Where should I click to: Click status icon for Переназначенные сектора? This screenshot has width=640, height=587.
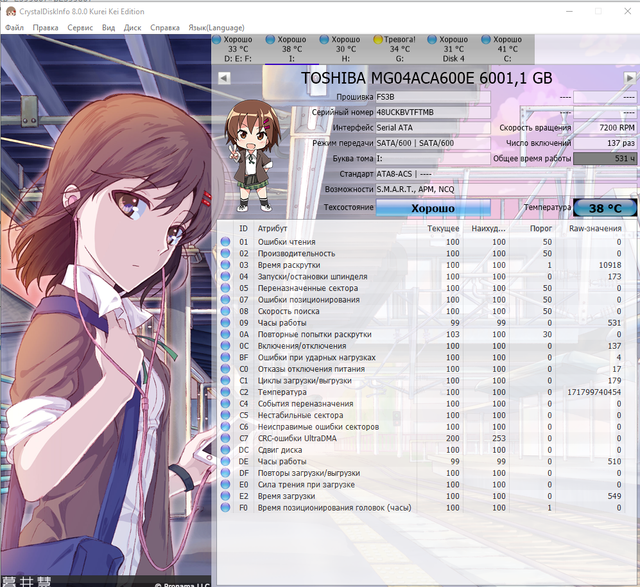coord(225,288)
